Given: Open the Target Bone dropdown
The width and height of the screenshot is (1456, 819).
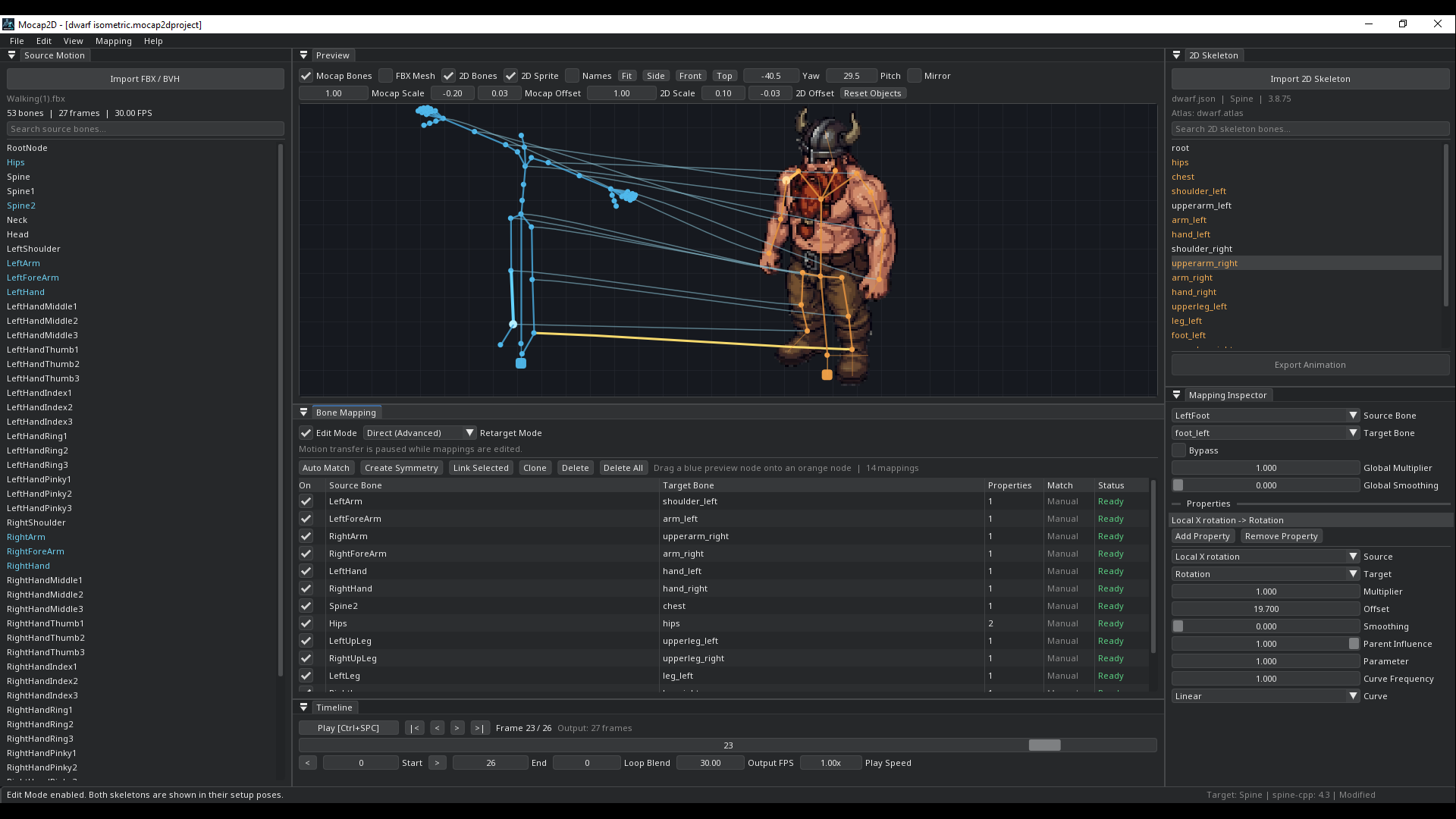Looking at the screenshot, I should click(1265, 433).
